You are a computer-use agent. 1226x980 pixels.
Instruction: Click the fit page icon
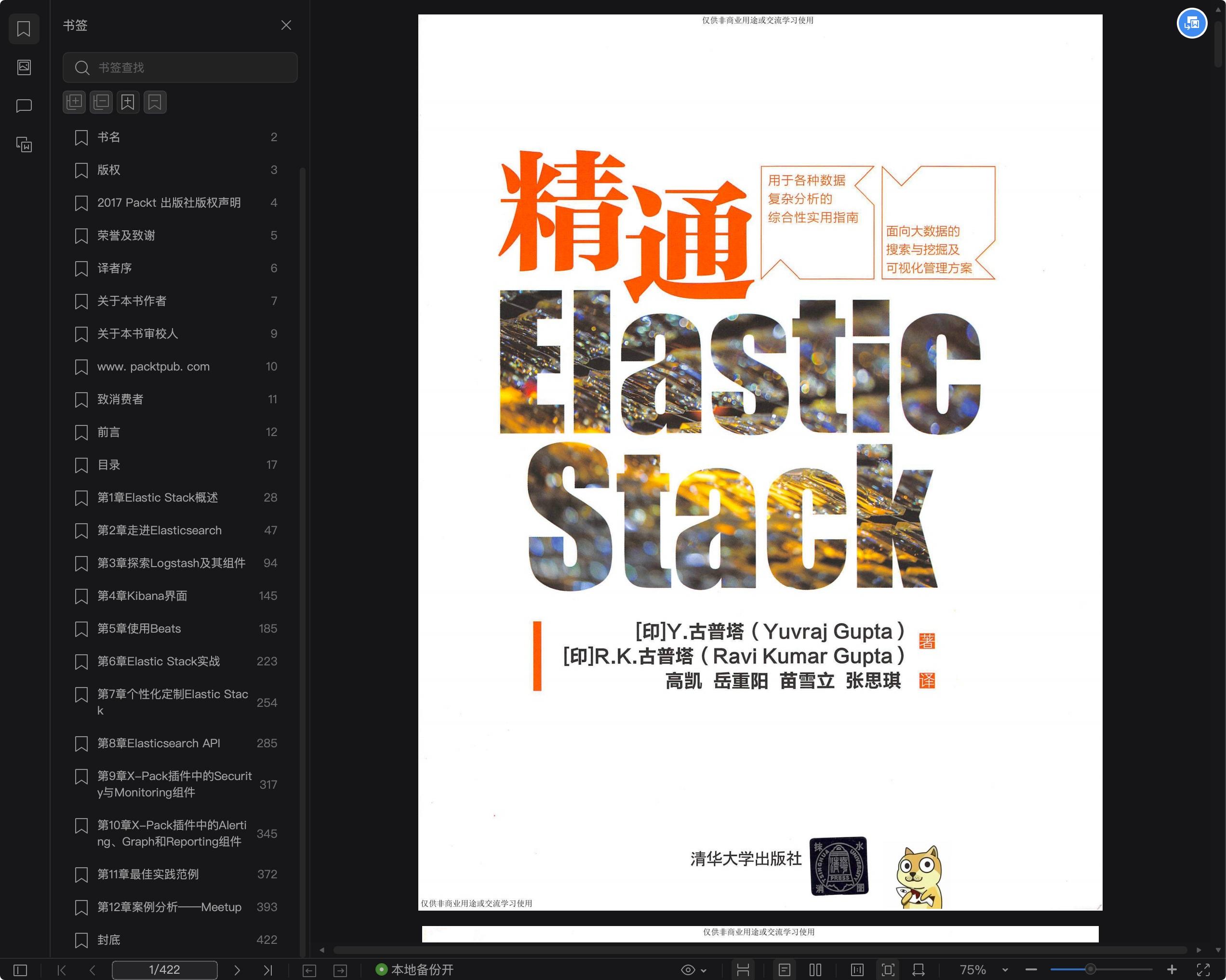888,970
